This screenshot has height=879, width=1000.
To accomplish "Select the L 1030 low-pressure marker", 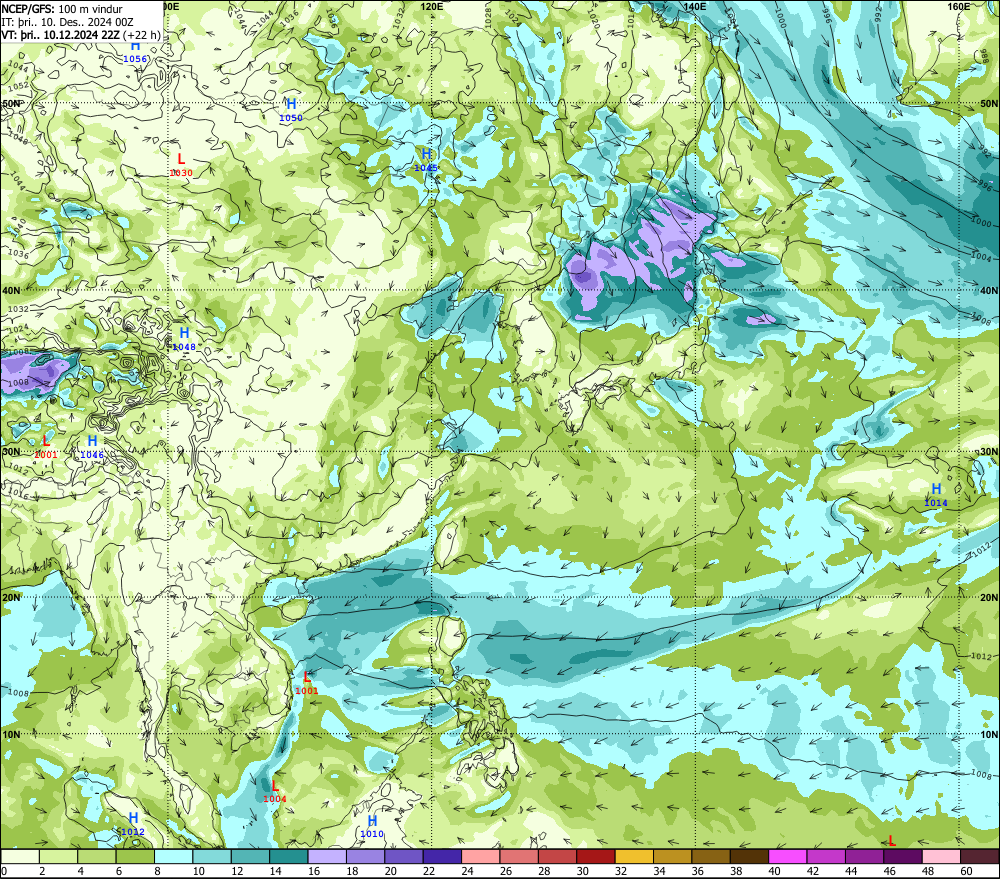I will (181, 165).
